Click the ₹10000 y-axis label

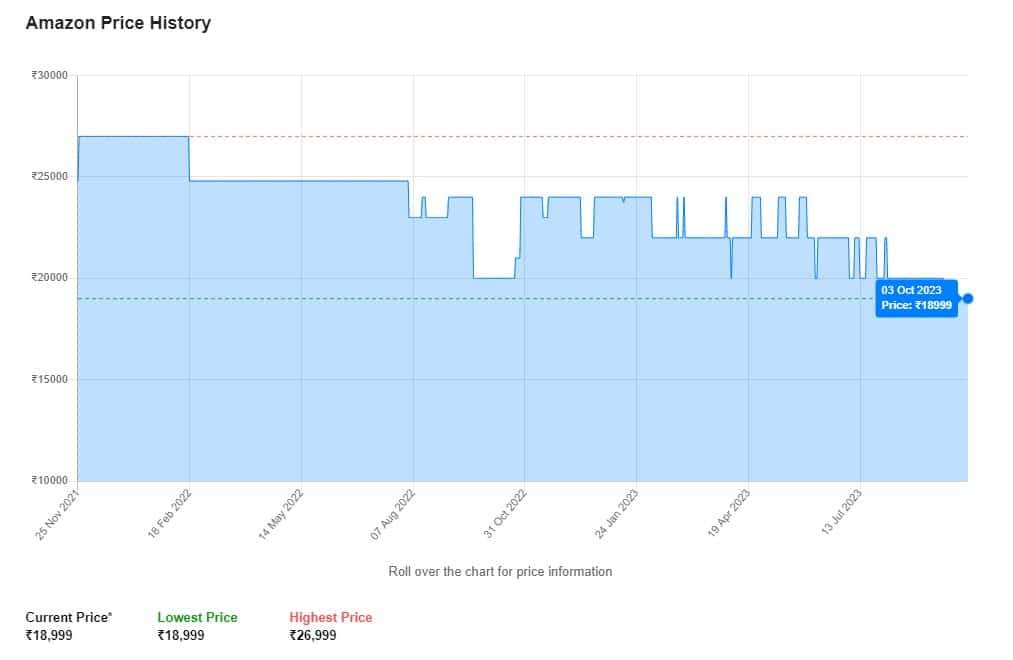pyautogui.click(x=49, y=481)
